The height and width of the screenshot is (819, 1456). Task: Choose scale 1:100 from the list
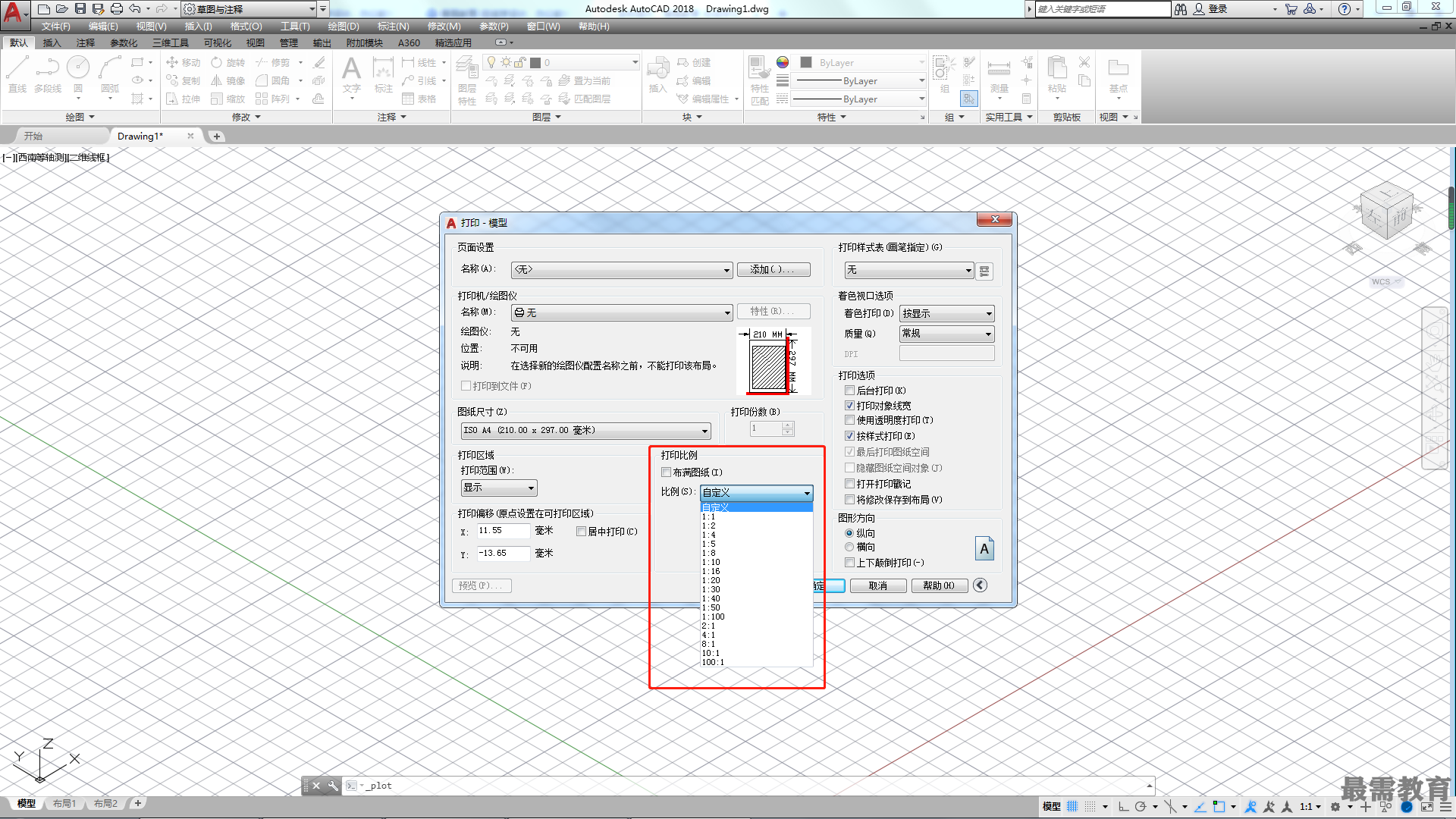(756, 617)
